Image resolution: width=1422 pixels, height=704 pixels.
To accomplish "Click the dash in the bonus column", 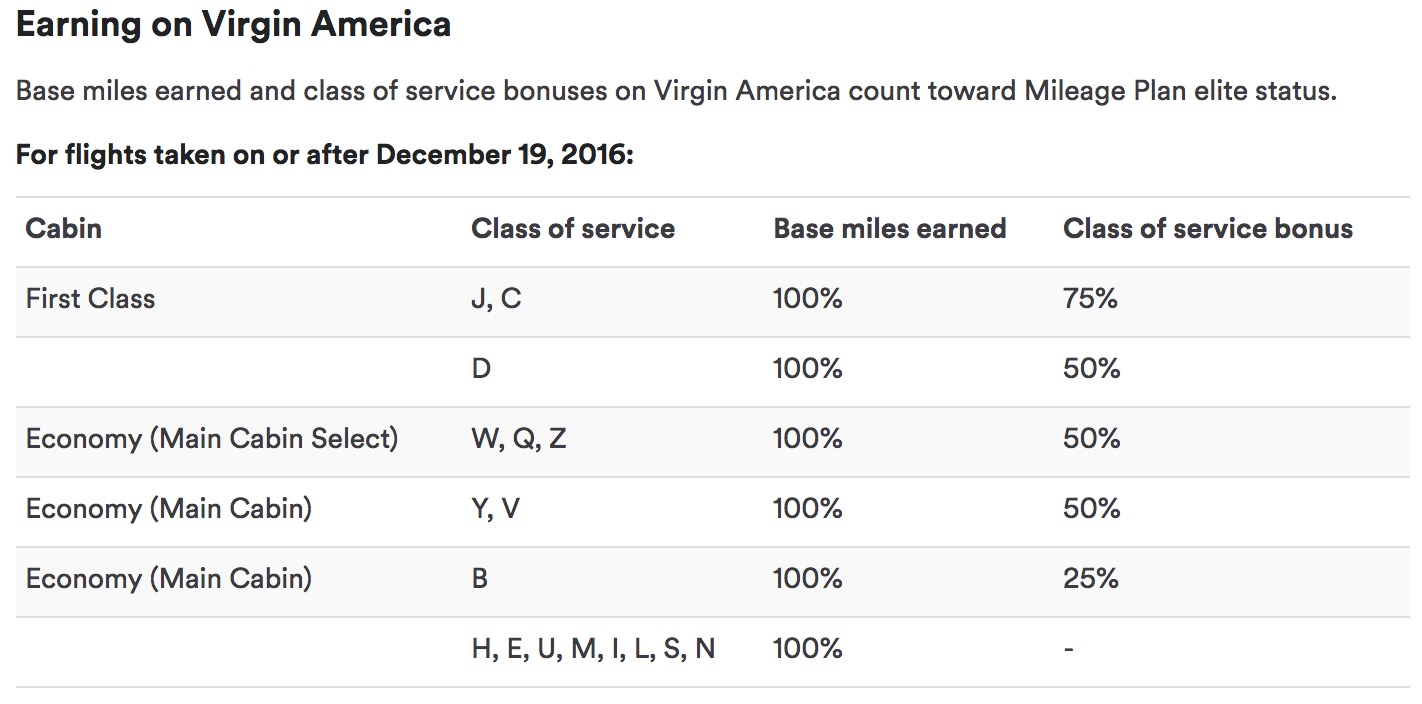I will (x=1069, y=649).
